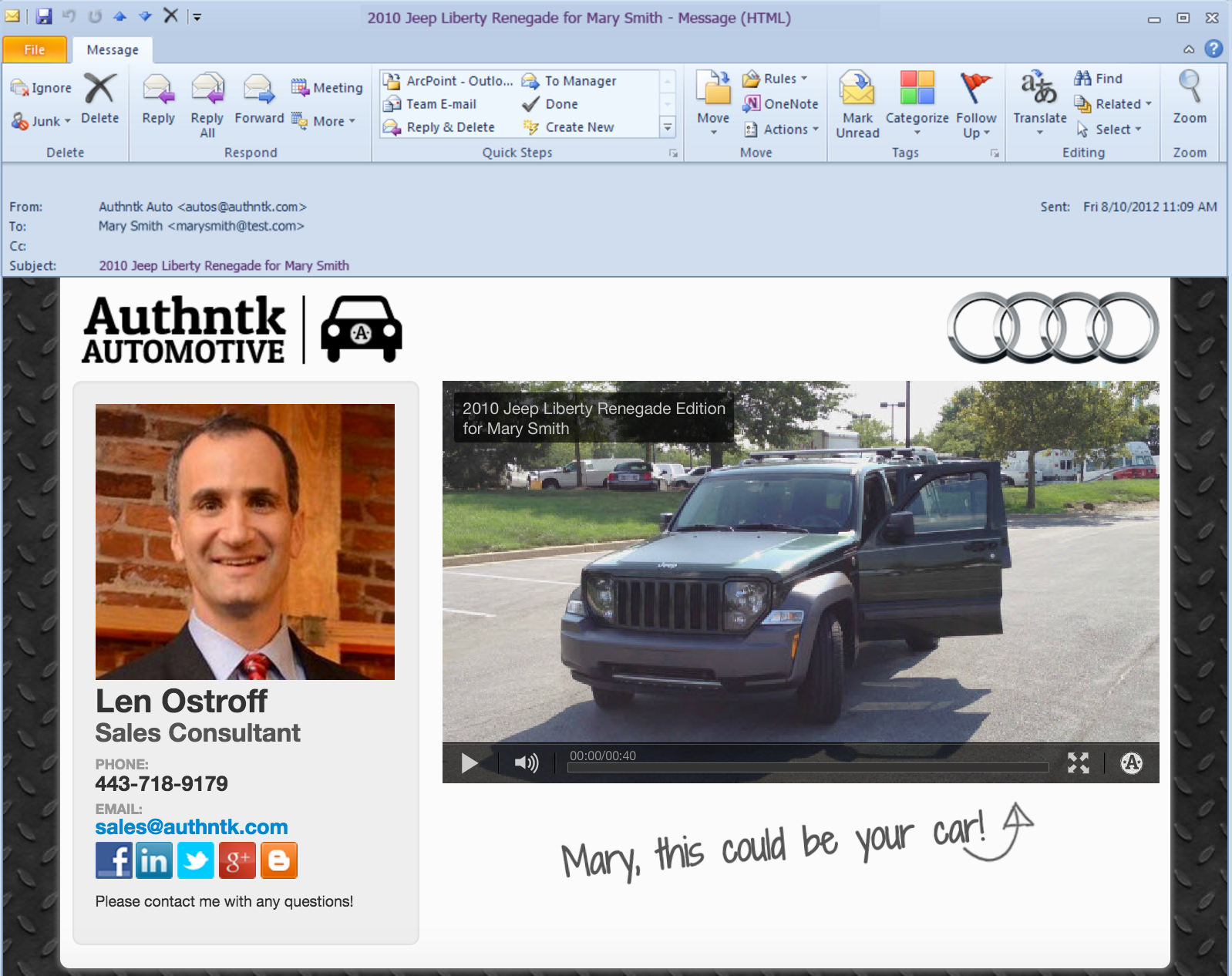Play the Jeep video

tap(470, 763)
